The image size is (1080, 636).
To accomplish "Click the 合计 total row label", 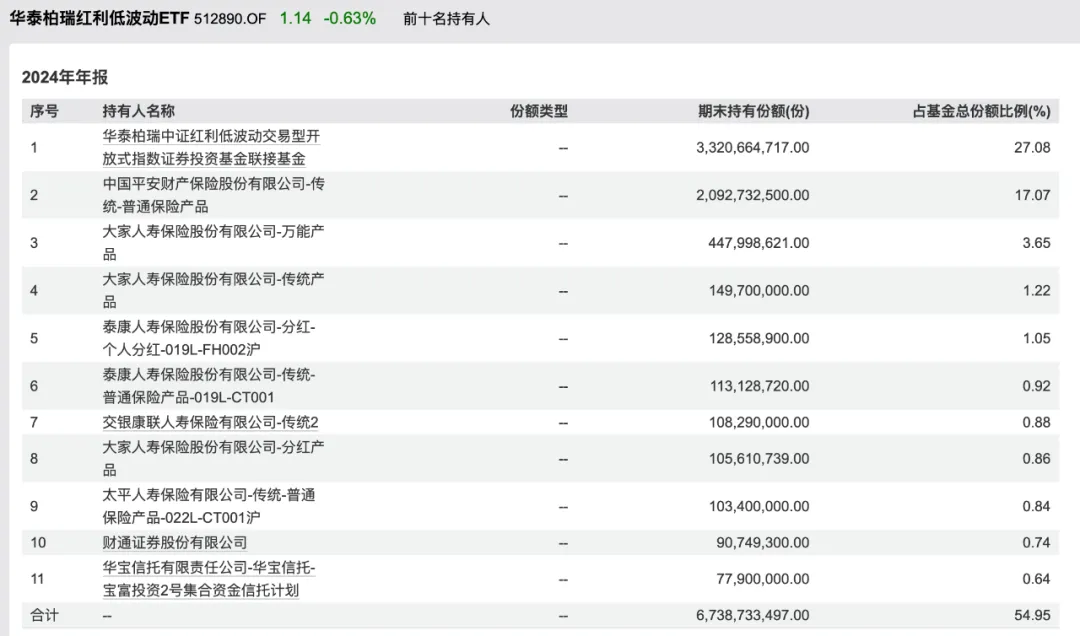I will (44, 615).
